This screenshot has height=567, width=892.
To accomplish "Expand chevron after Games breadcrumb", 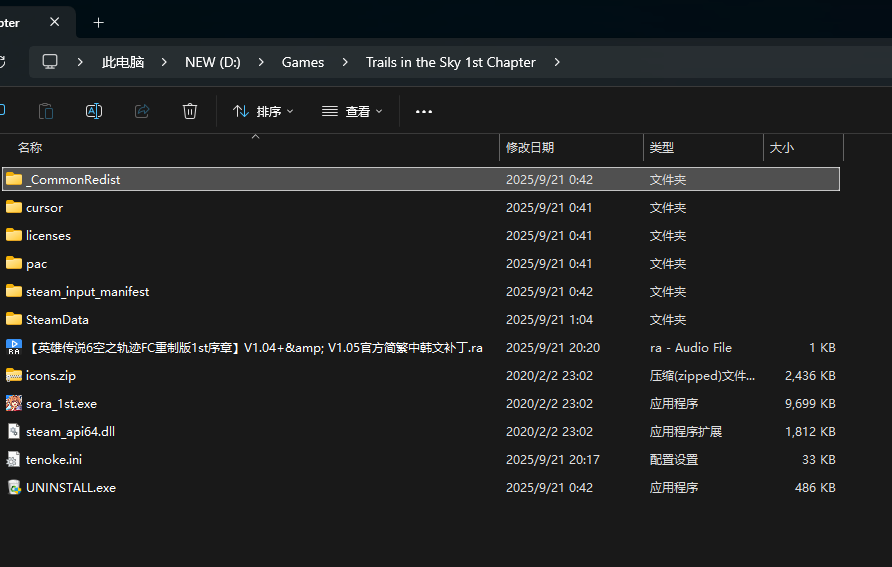I will coord(345,62).
